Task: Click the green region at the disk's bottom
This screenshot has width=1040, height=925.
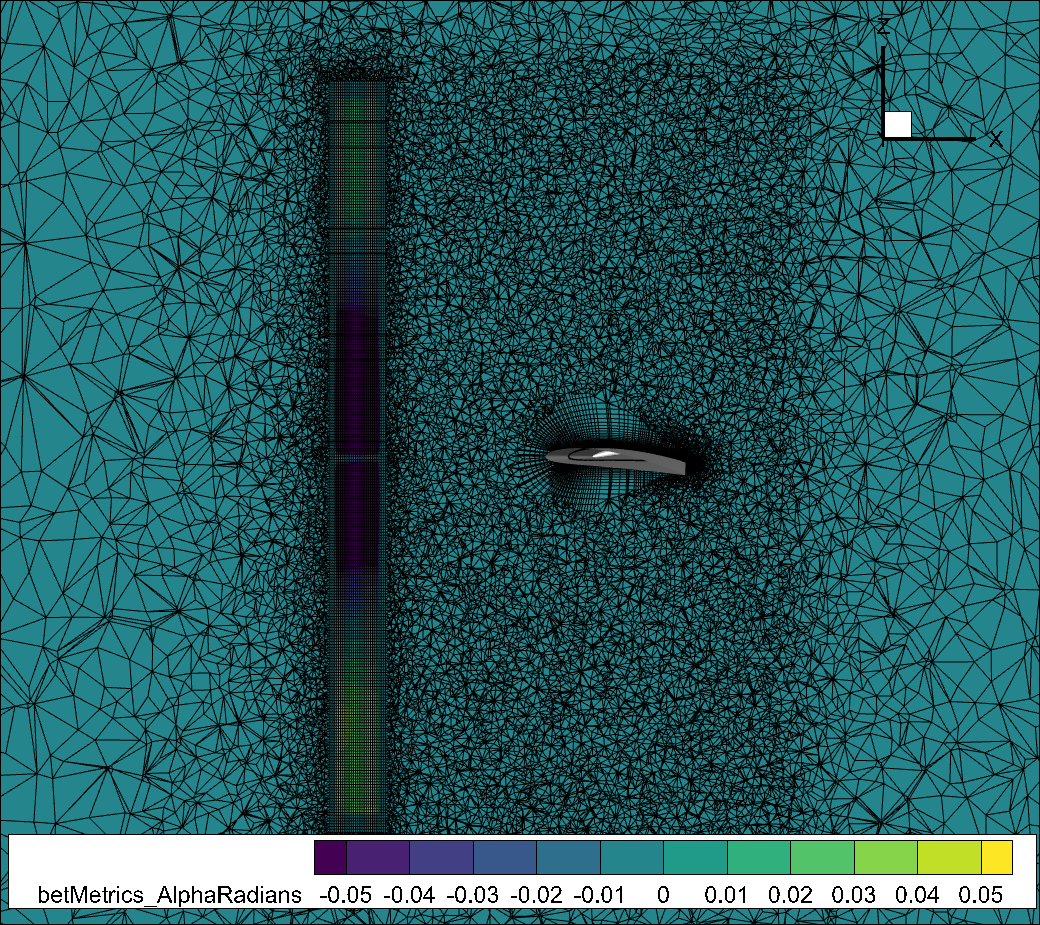Action: 355,740
